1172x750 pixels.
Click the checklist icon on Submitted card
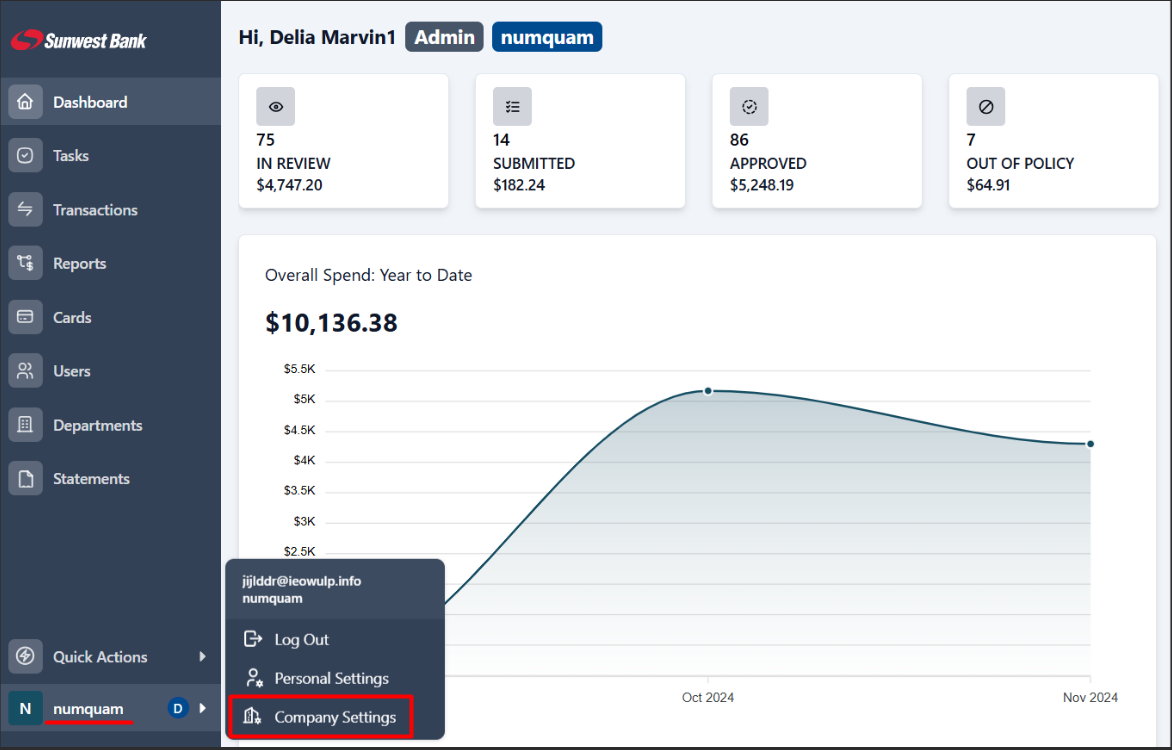(x=513, y=107)
